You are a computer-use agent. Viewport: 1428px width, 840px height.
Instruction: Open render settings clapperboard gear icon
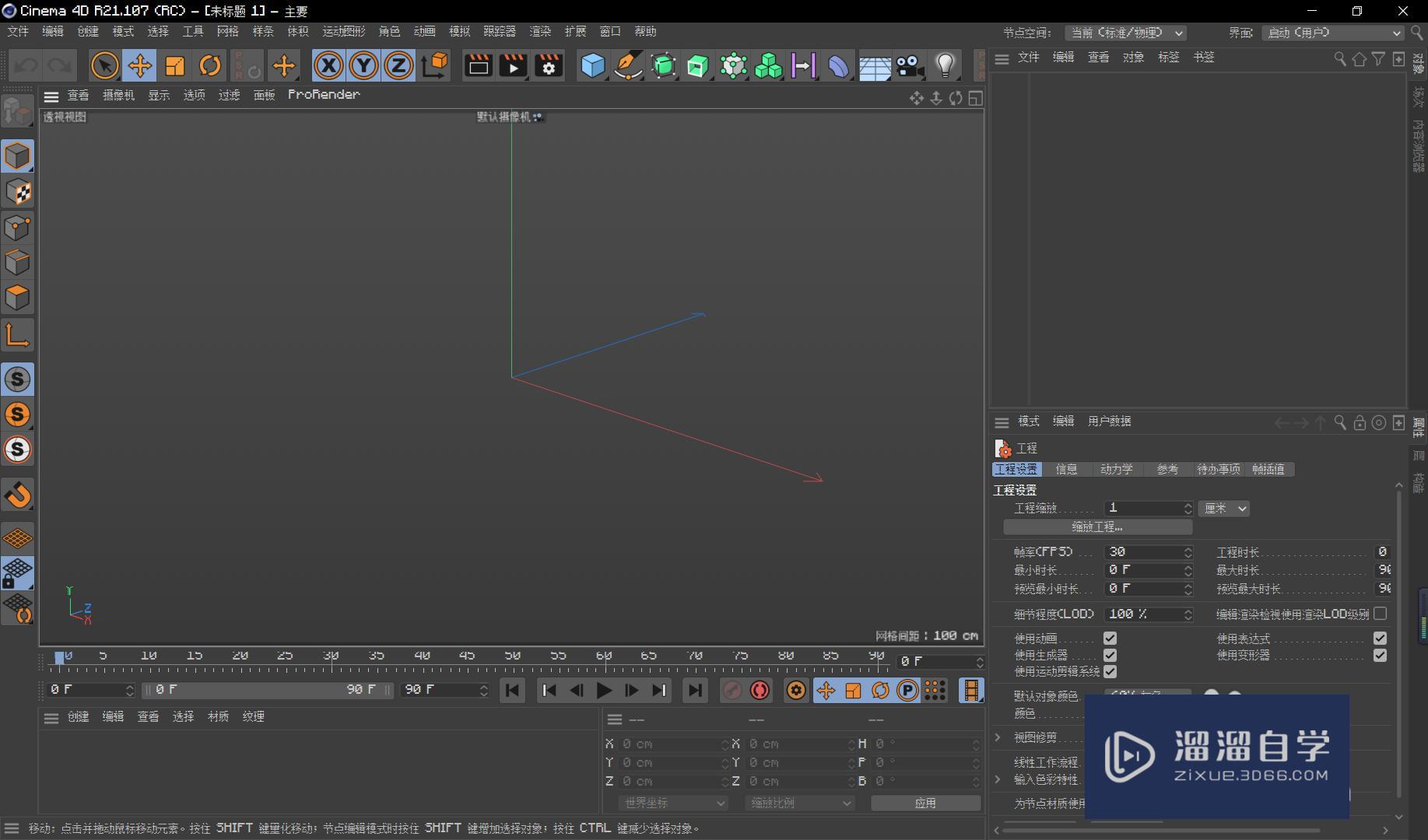pyautogui.click(x=549, y=66)
